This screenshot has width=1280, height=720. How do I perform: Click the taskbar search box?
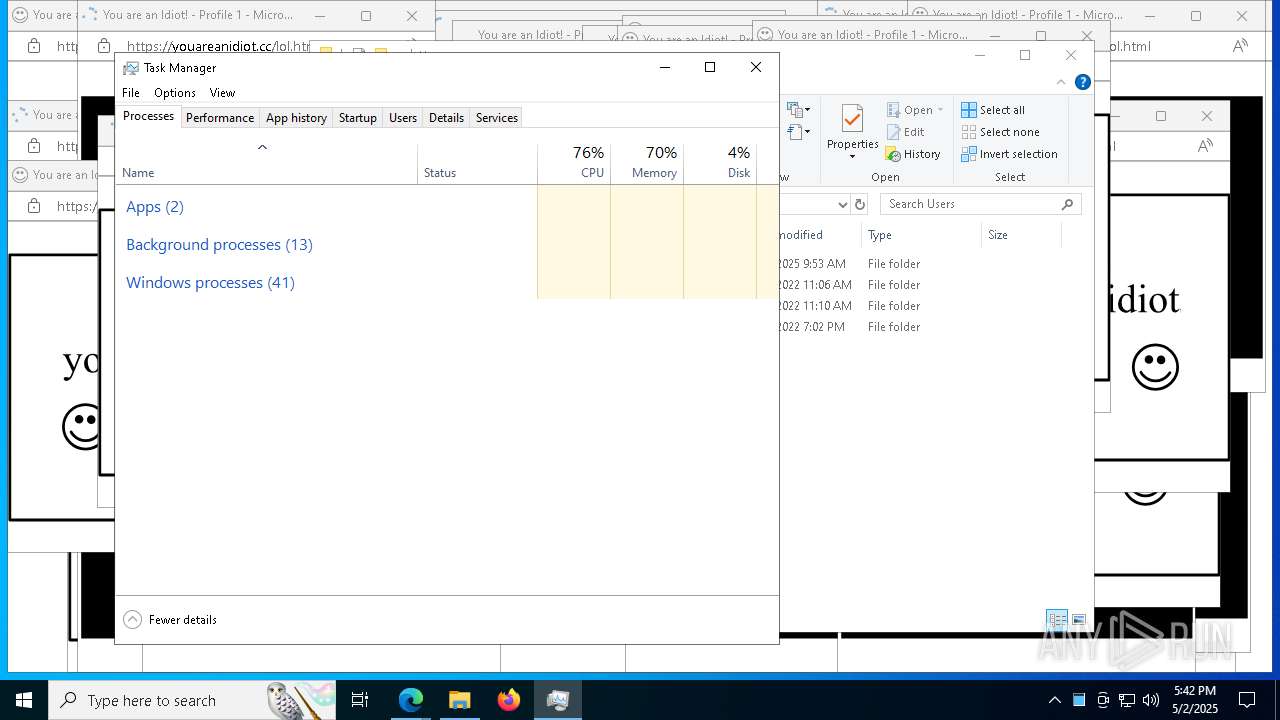193,700
